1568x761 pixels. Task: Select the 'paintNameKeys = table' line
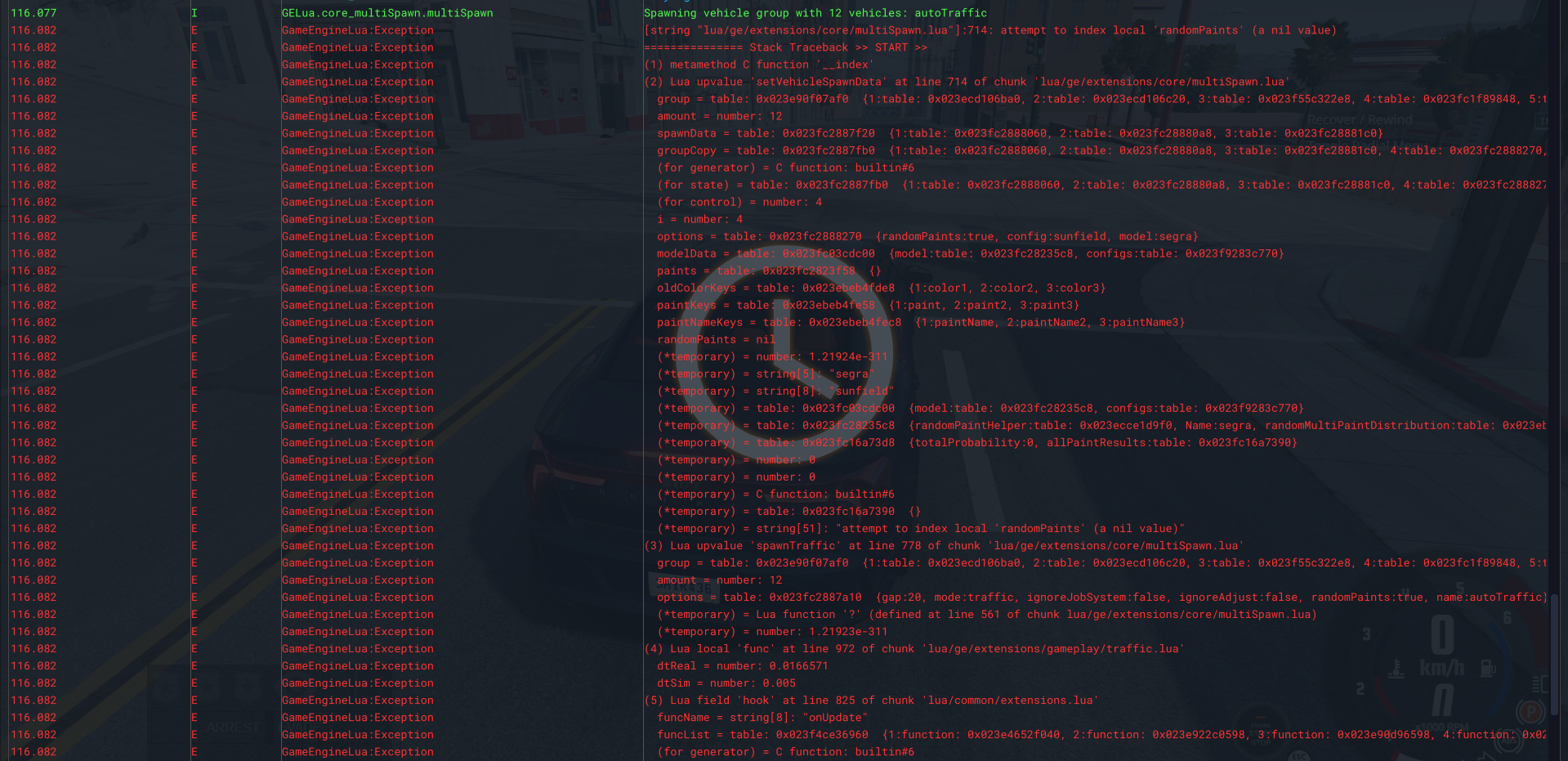pyautogui.click(x=922, y=322)
